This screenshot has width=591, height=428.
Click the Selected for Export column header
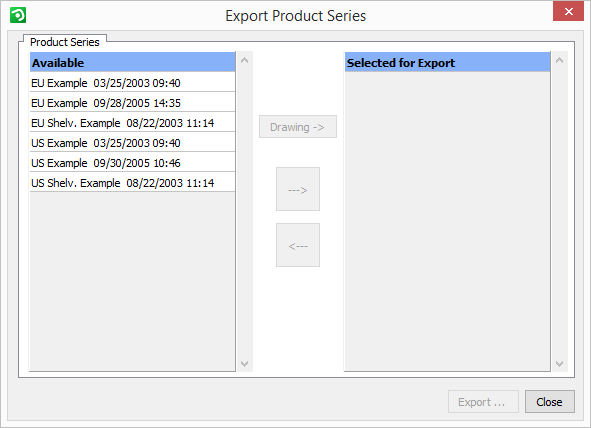[x=447, y=62]
